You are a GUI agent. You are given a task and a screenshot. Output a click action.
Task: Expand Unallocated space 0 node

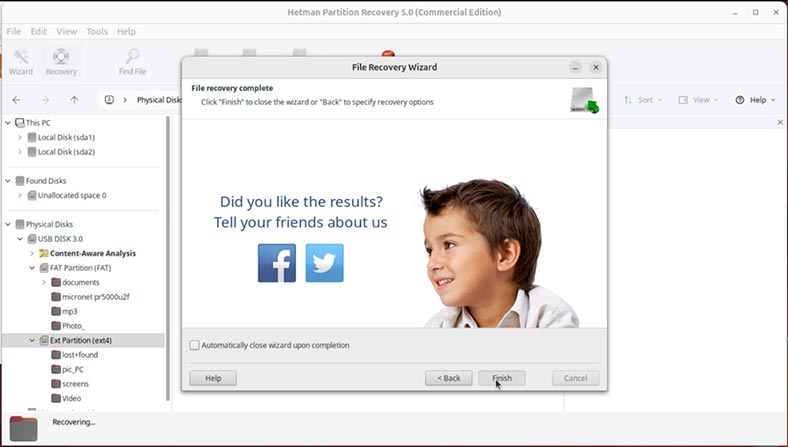[20, 196]
